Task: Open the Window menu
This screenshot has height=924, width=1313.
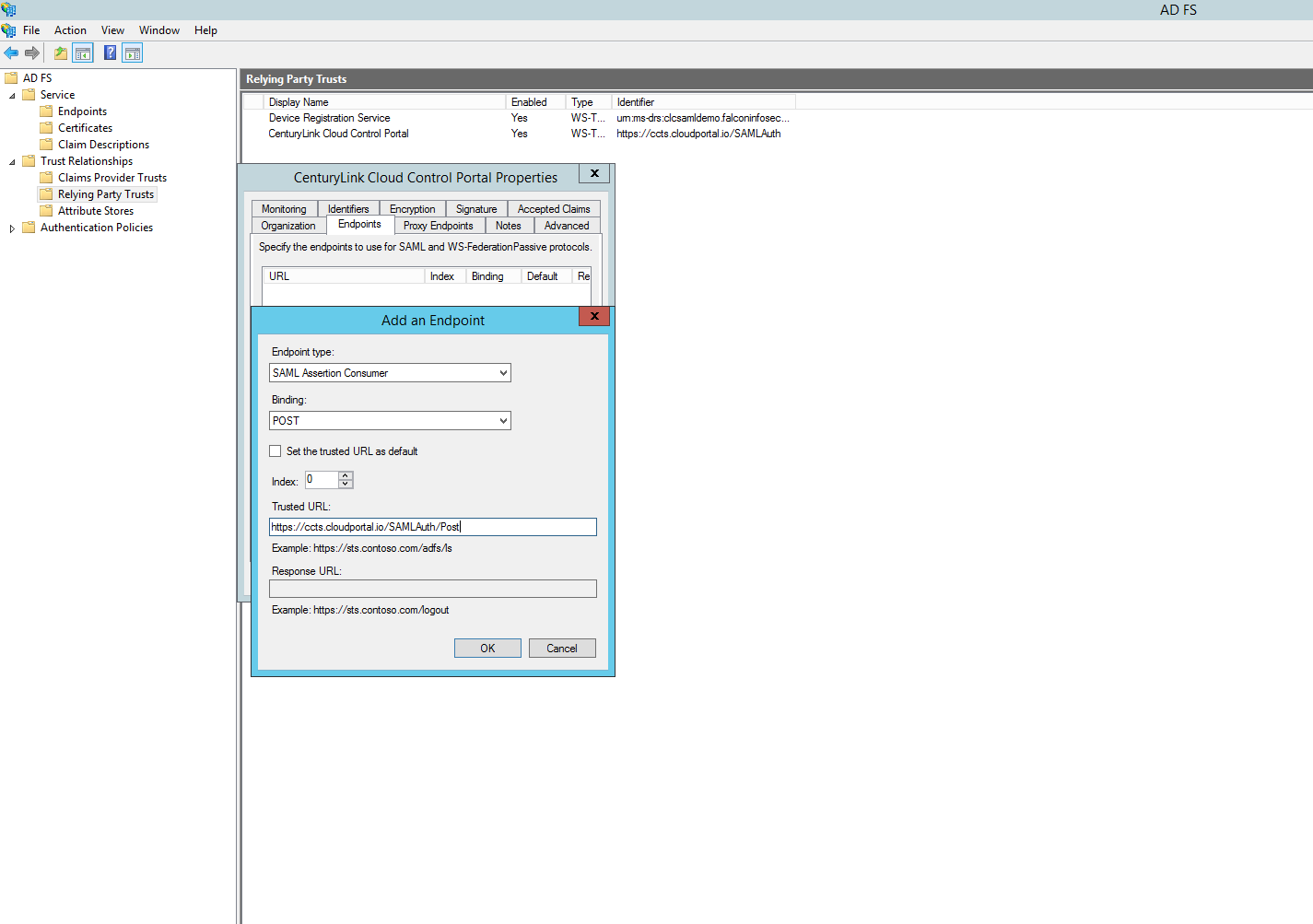Action: coord(159,30)
